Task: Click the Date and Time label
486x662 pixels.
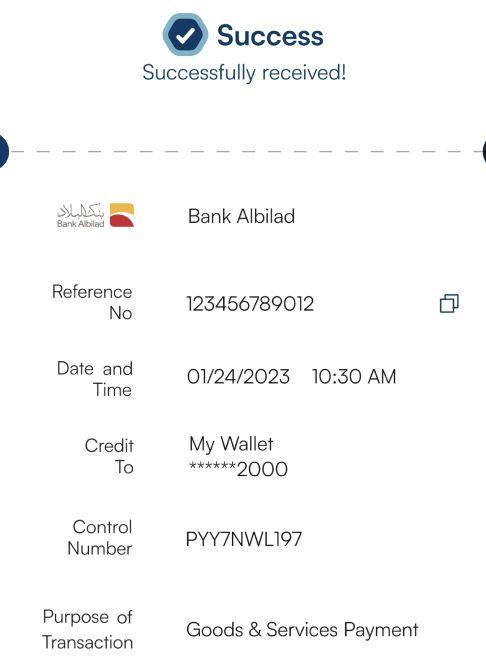Action: point(95,379)
